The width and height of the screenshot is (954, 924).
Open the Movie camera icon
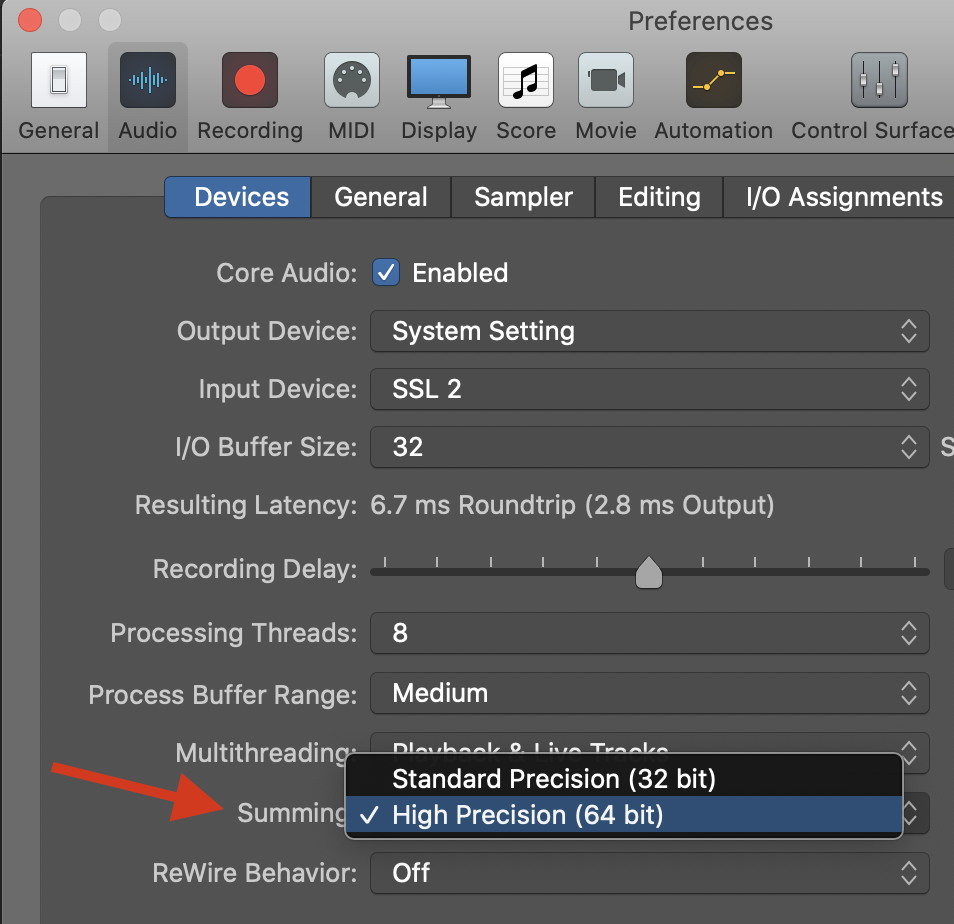pos(605,82)
